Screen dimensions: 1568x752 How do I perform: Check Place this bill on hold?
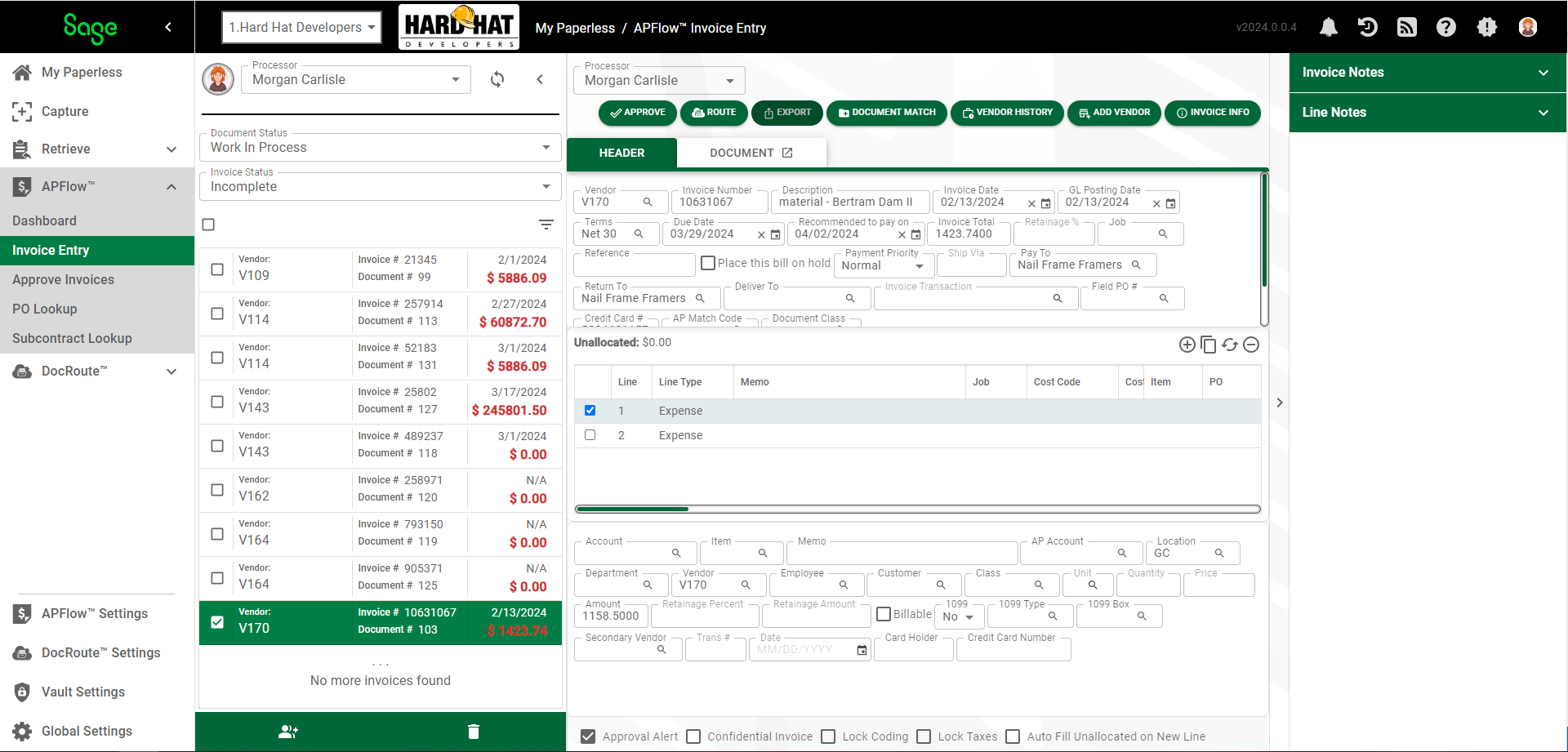click(708, 263)
